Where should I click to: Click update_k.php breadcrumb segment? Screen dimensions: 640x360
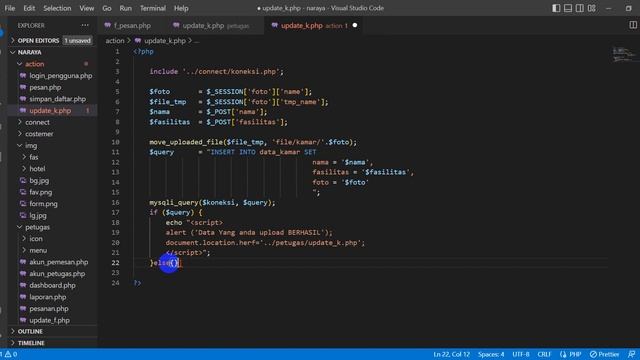point(164,41)
